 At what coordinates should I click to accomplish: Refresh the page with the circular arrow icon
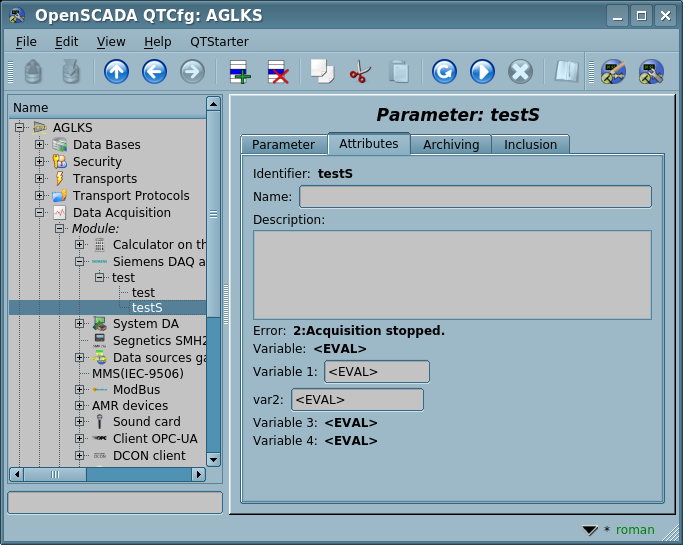[444, 72]
